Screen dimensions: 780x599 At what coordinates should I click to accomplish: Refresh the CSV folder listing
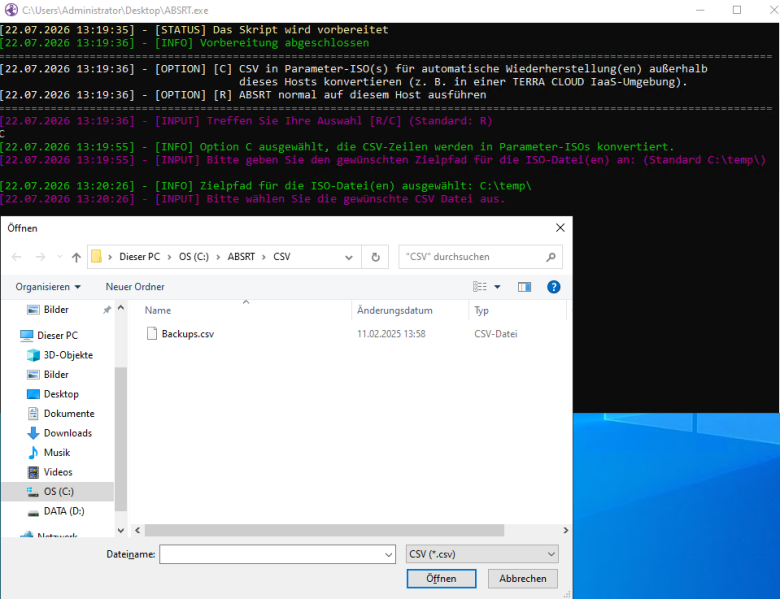pos(376,257)
